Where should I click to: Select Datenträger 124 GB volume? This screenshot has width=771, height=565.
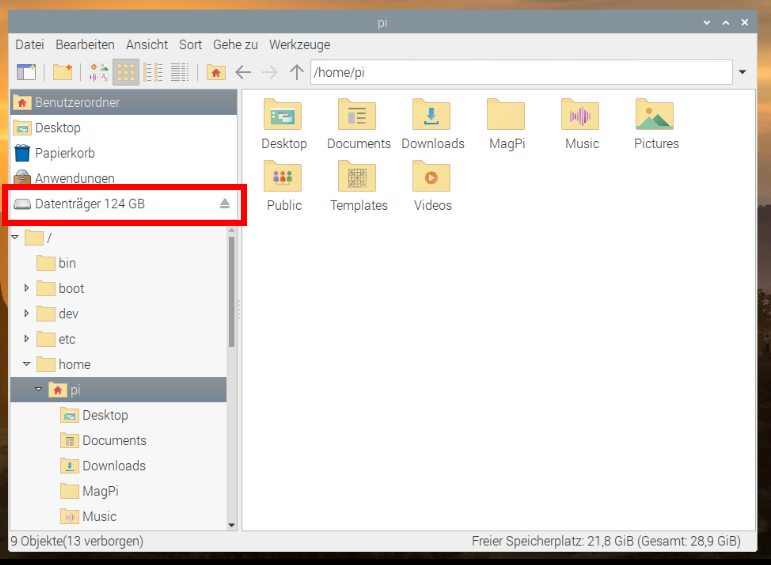[123, 204]
